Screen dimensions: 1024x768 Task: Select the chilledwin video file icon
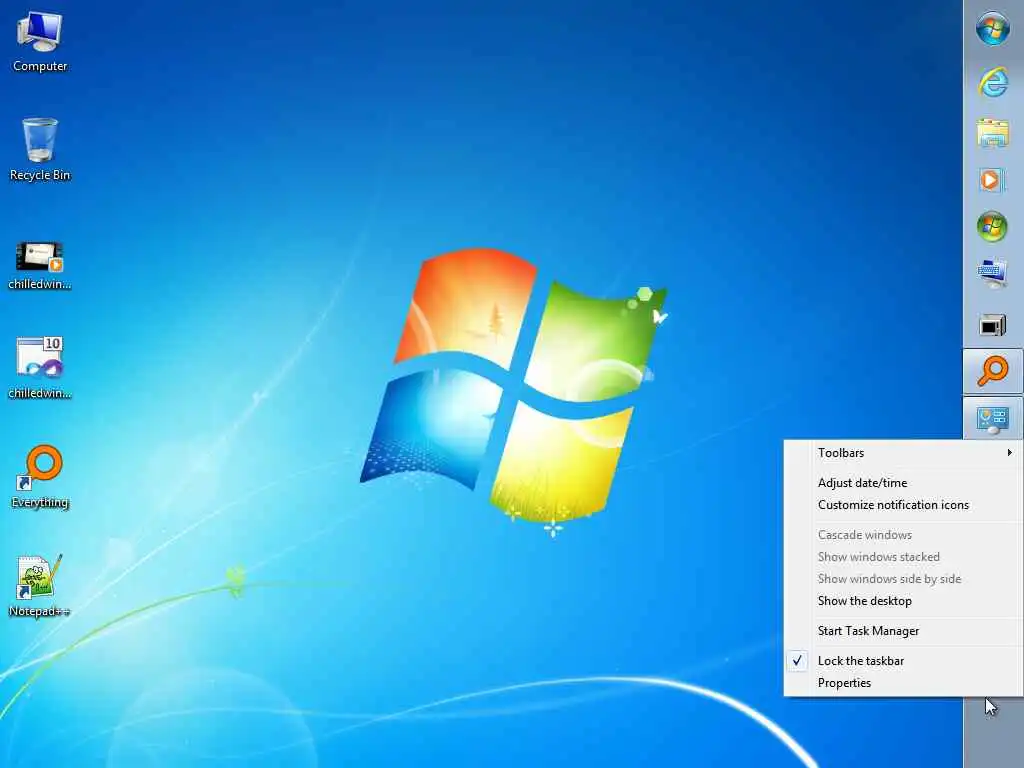click(40, 265)
